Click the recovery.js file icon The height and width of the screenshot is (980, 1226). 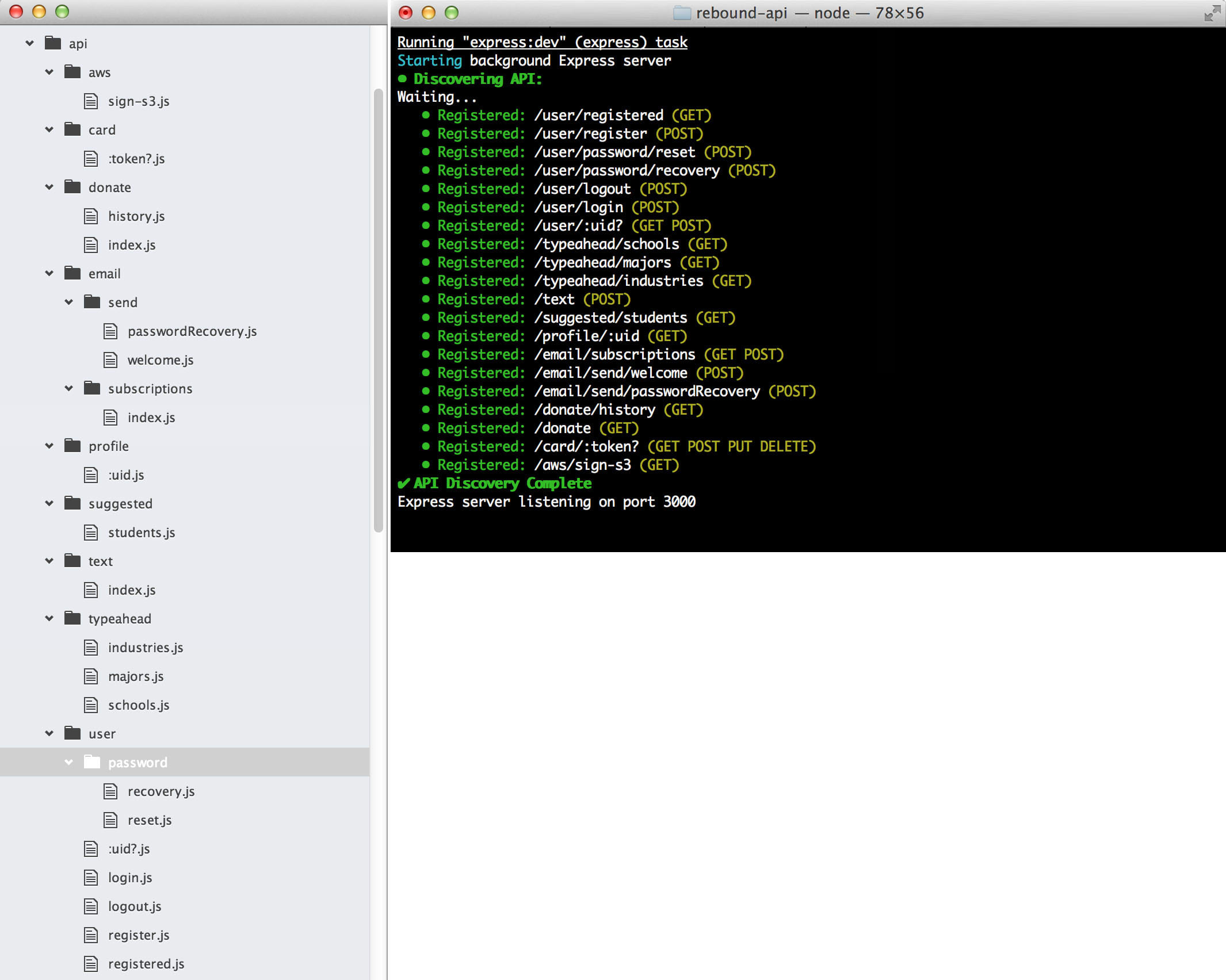point(110,791)
